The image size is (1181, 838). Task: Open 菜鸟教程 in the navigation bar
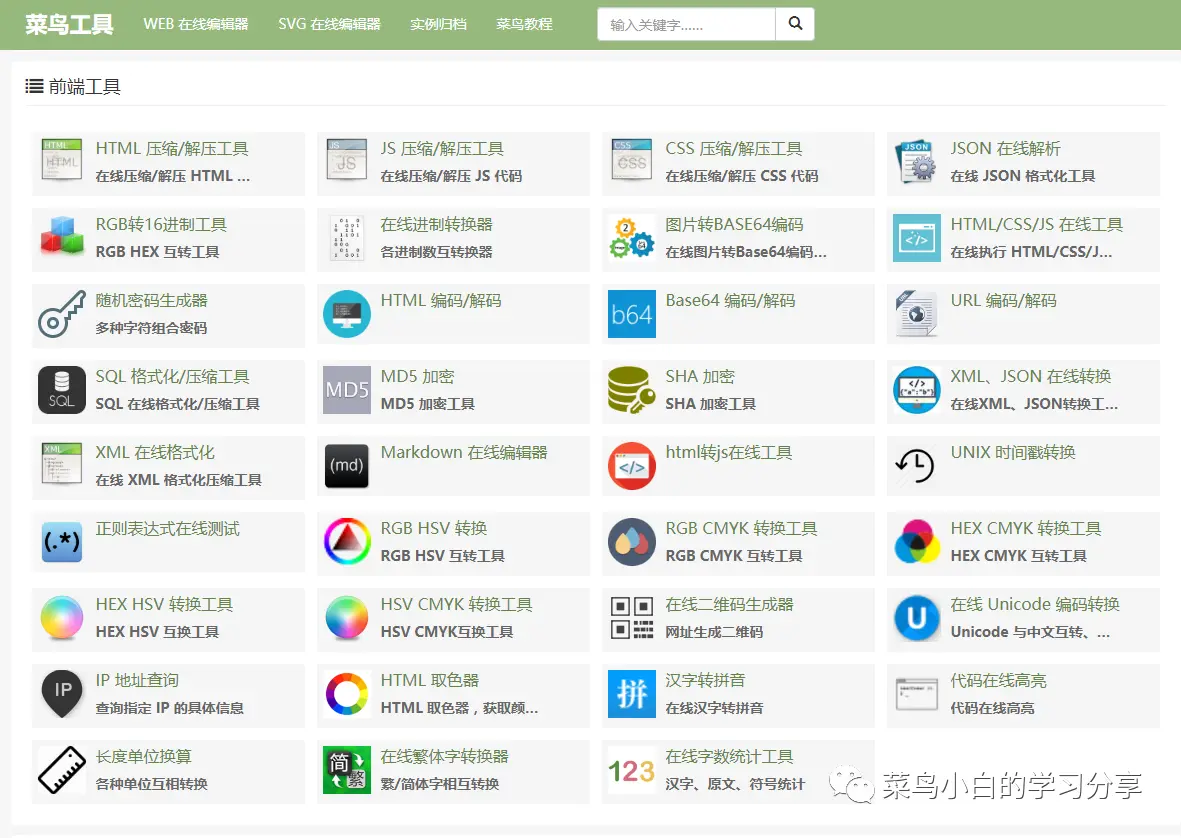click(x=524, y=24)
